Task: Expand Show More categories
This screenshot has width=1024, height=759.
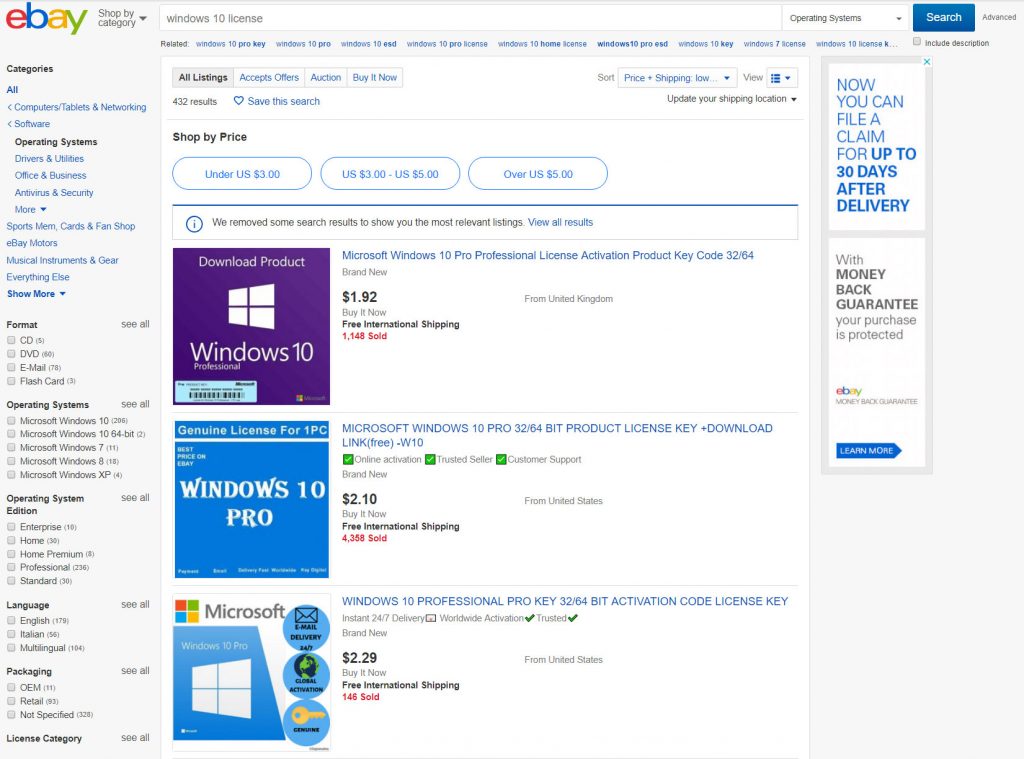Action: click(36, 294)
